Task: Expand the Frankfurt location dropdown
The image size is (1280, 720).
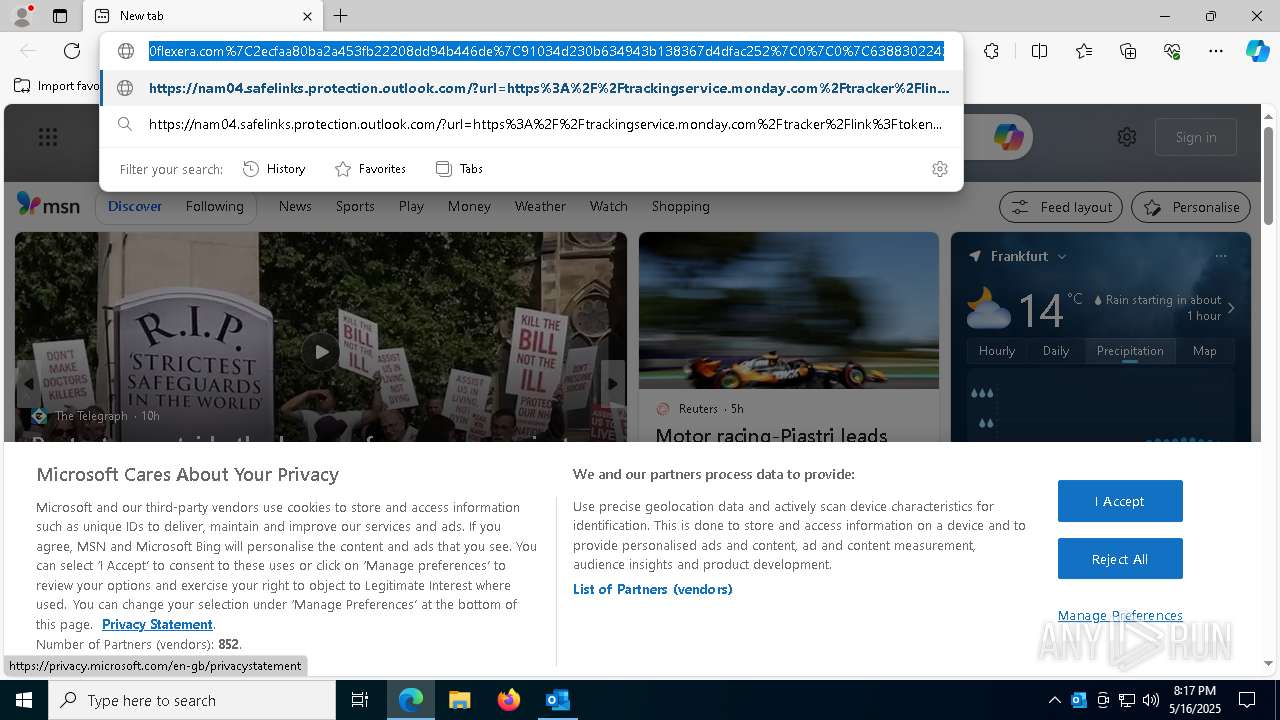Action: (1061, 256)
